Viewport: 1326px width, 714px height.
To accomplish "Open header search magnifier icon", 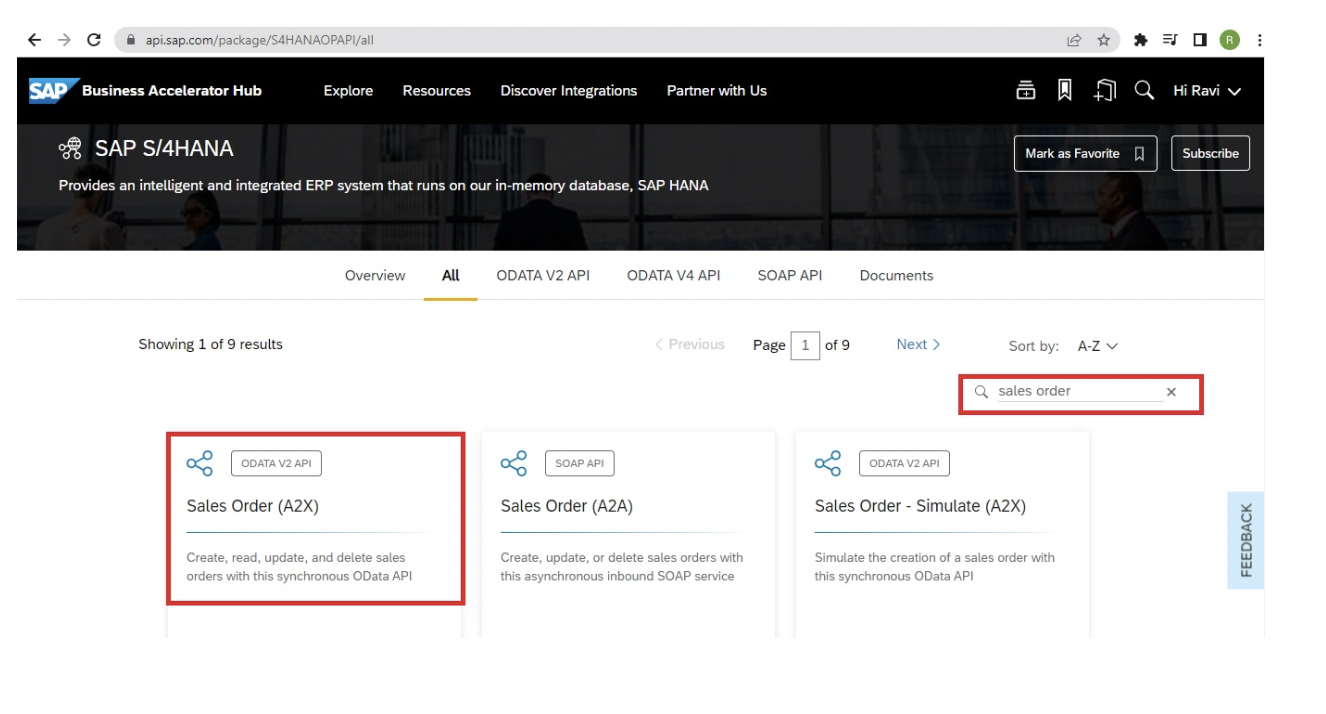I will coord(1144,91).
